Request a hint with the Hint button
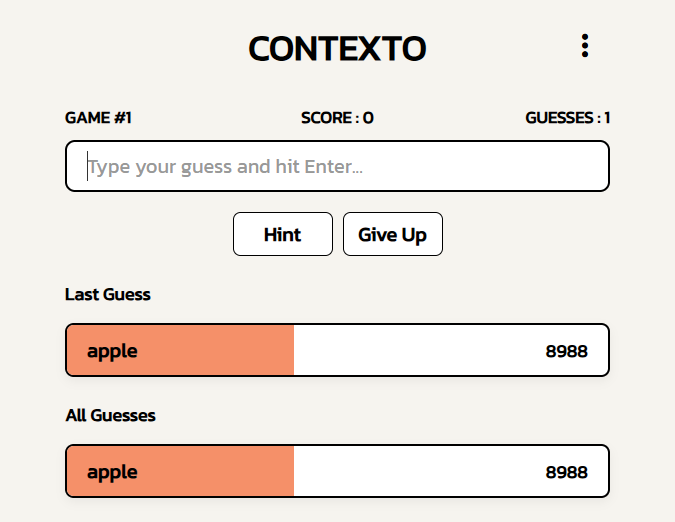 coord(283,234)
